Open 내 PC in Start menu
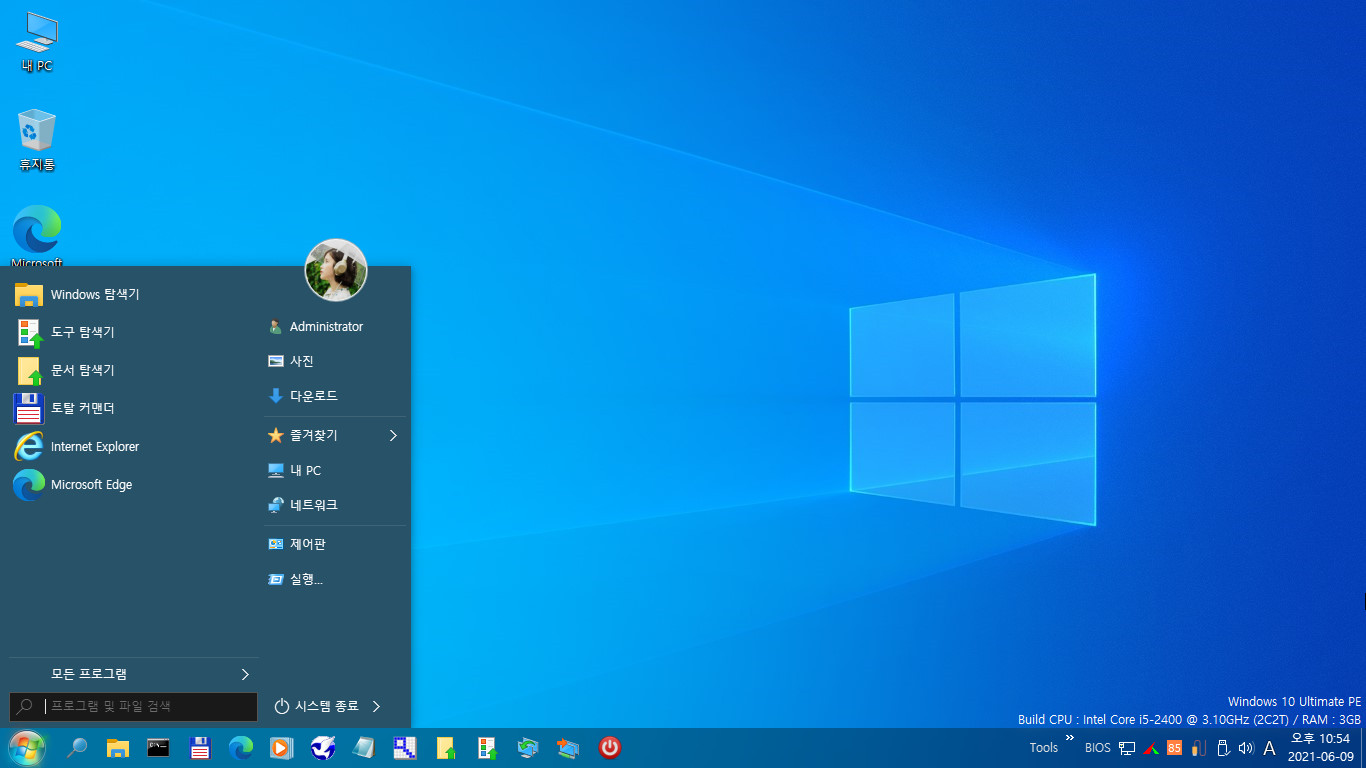 point(335,470)
